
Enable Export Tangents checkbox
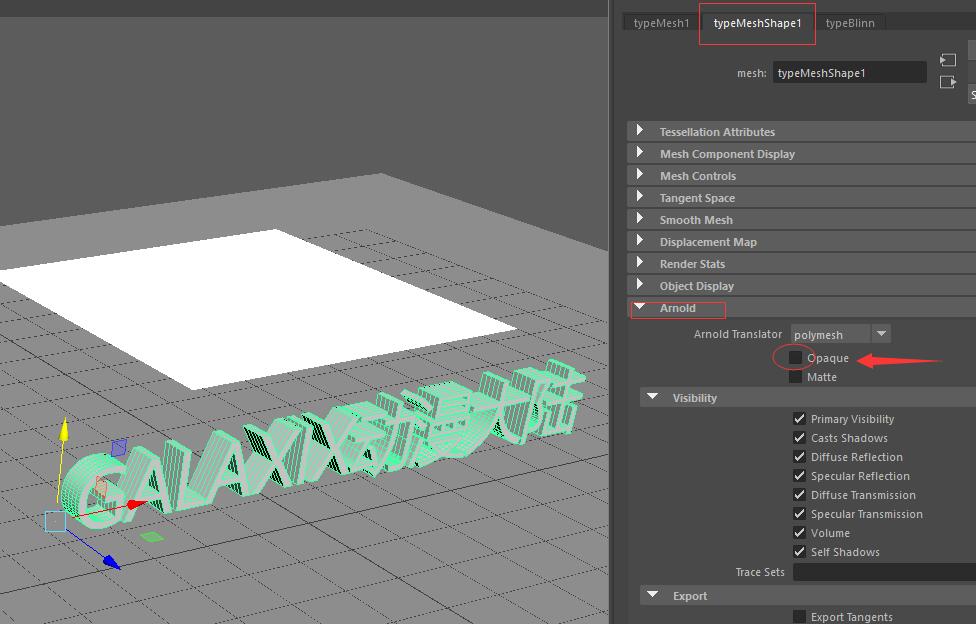click(x=800, y=617)
